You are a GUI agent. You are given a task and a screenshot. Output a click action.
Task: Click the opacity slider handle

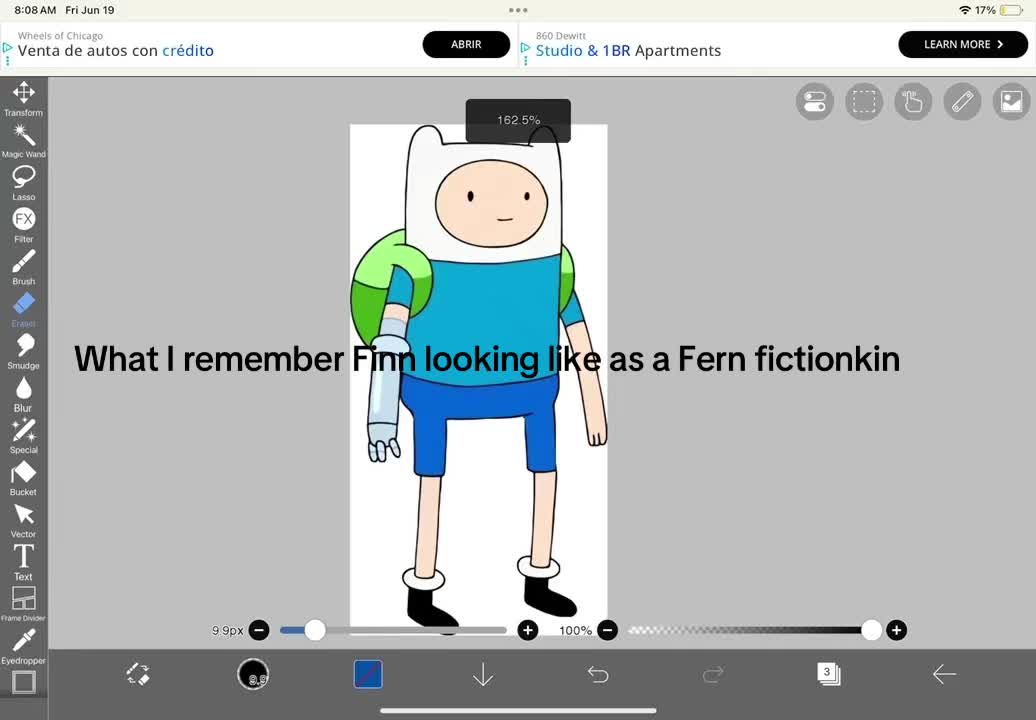871,630
